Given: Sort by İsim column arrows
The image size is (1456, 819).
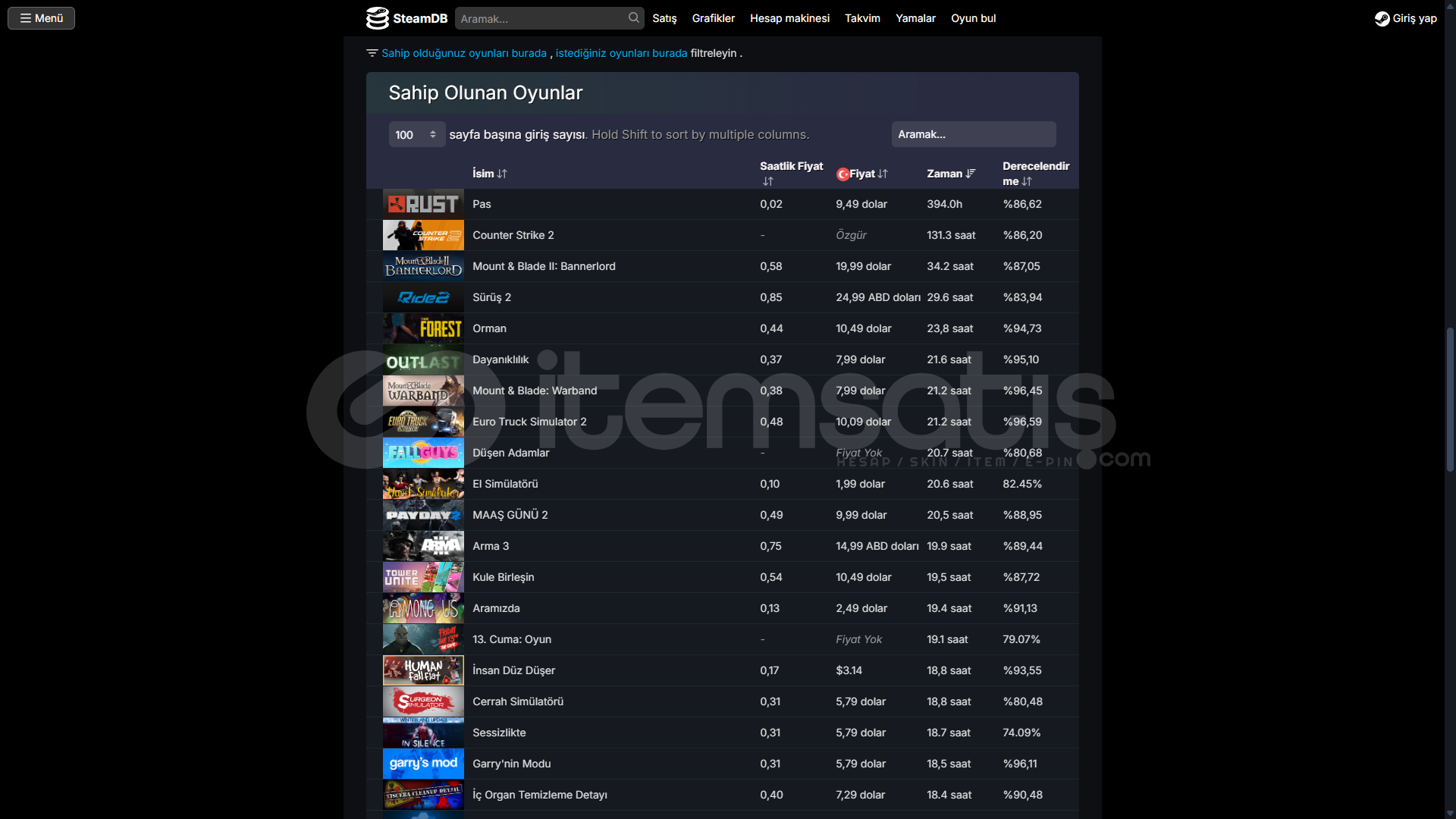Looking at the screenshot, I should pos(502,174).
